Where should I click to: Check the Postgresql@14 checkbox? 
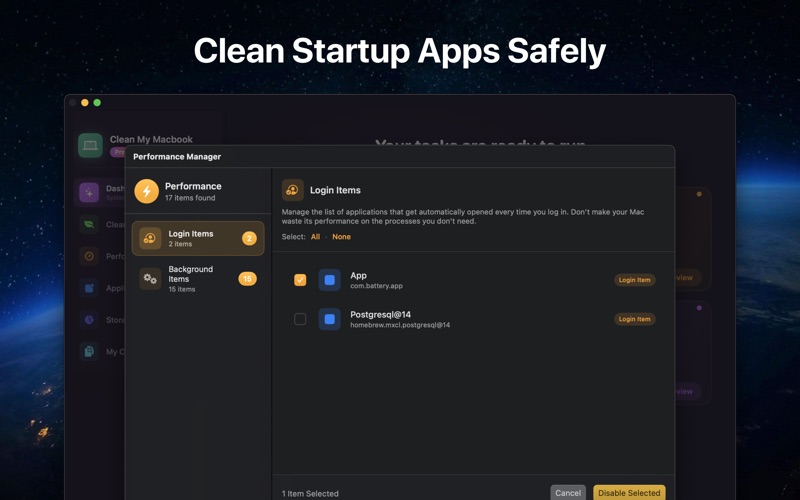pos(300,319)
